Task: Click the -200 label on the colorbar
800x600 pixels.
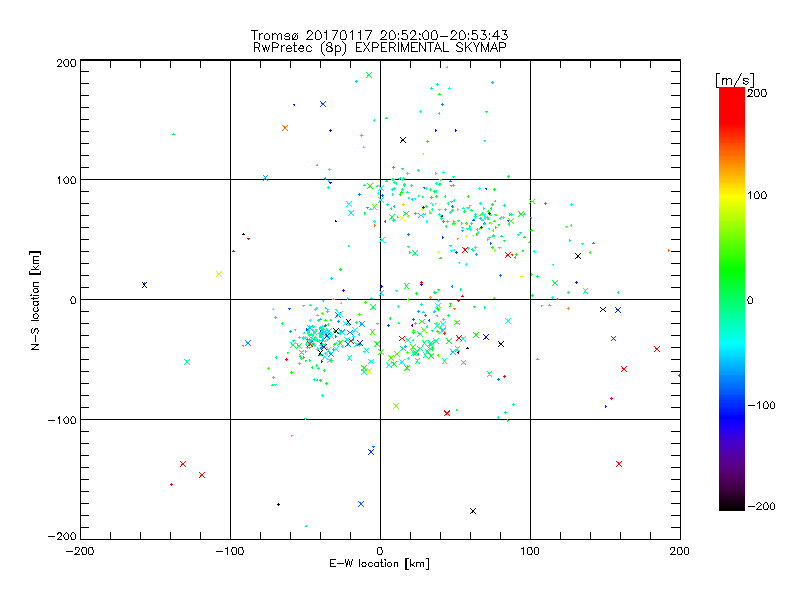Action: point(761,506)
